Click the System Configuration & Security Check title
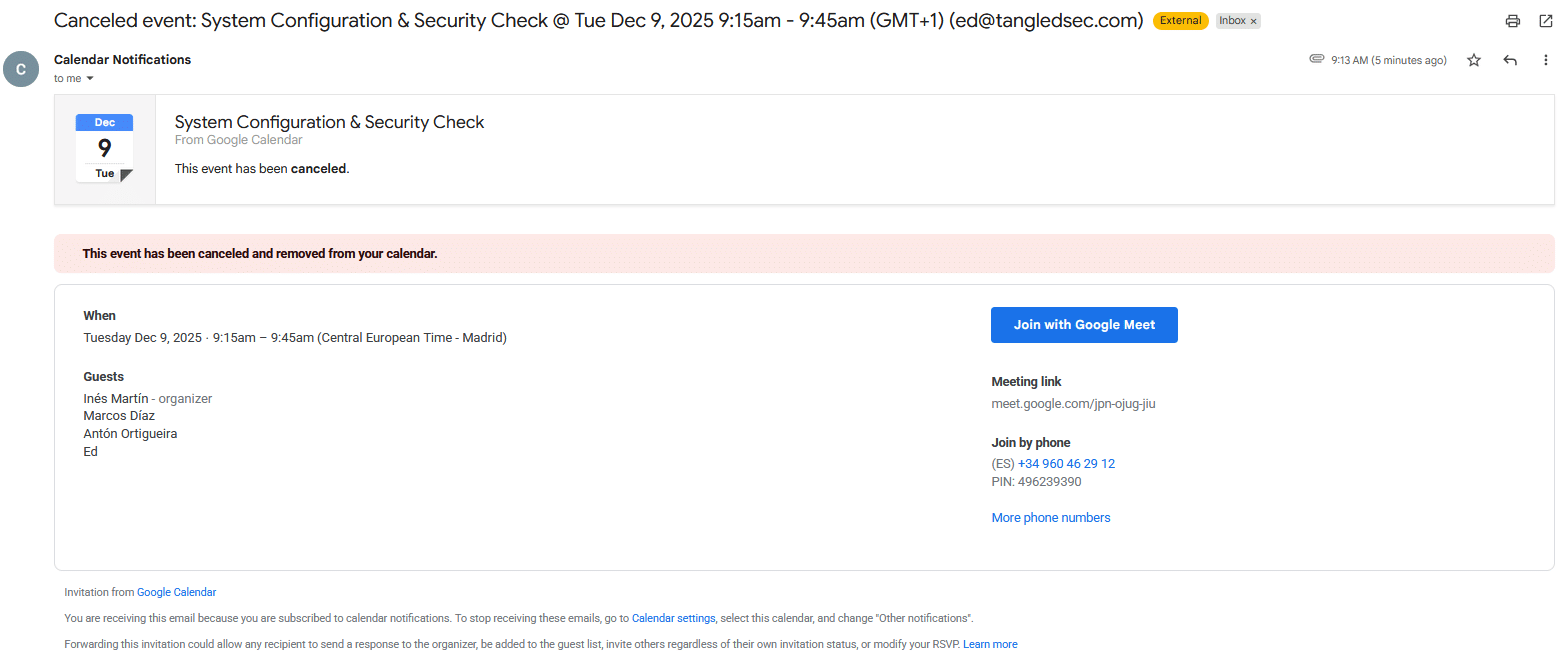The height and width of the screenshot is (667, 1562). [x=329, y=122]
